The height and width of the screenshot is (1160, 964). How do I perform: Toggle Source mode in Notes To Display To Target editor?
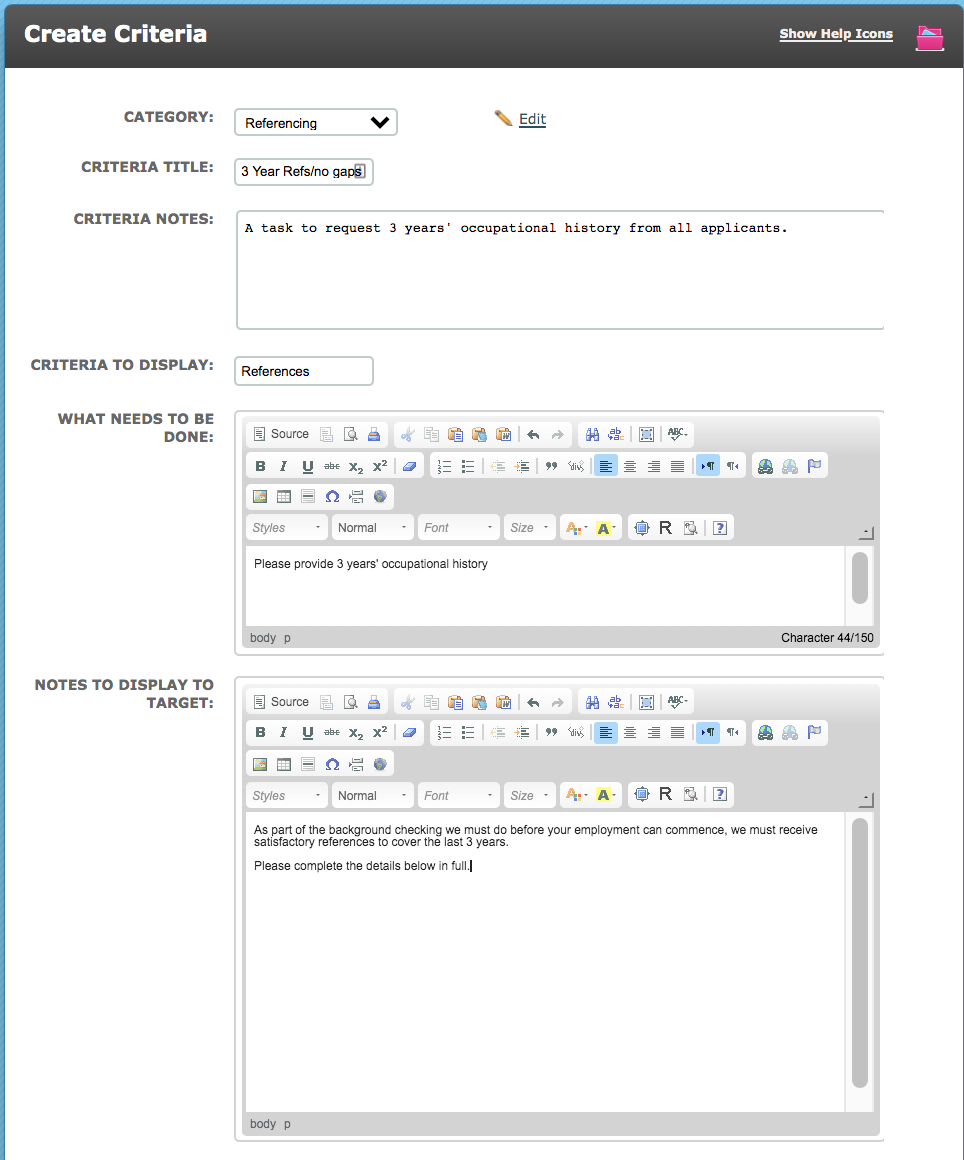pos(281,702)
